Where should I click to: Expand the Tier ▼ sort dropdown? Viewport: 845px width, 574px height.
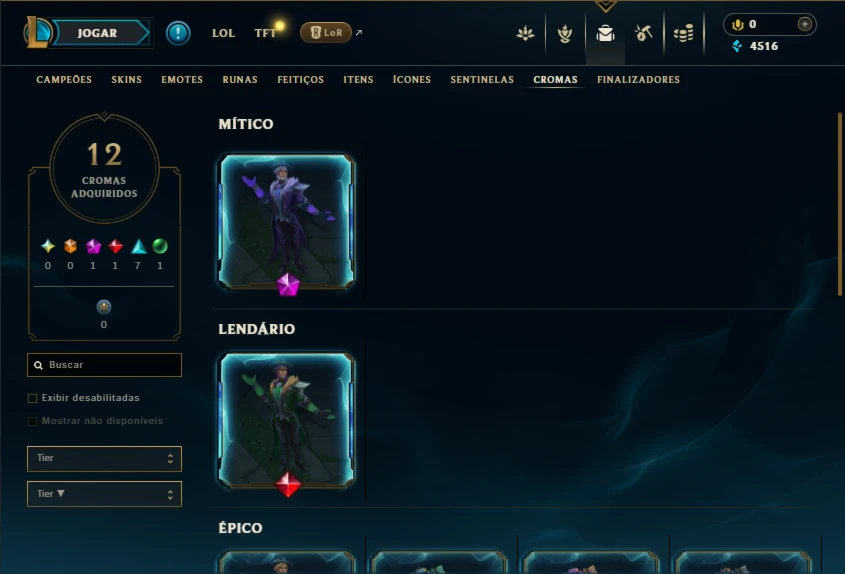tap(105, 494)
